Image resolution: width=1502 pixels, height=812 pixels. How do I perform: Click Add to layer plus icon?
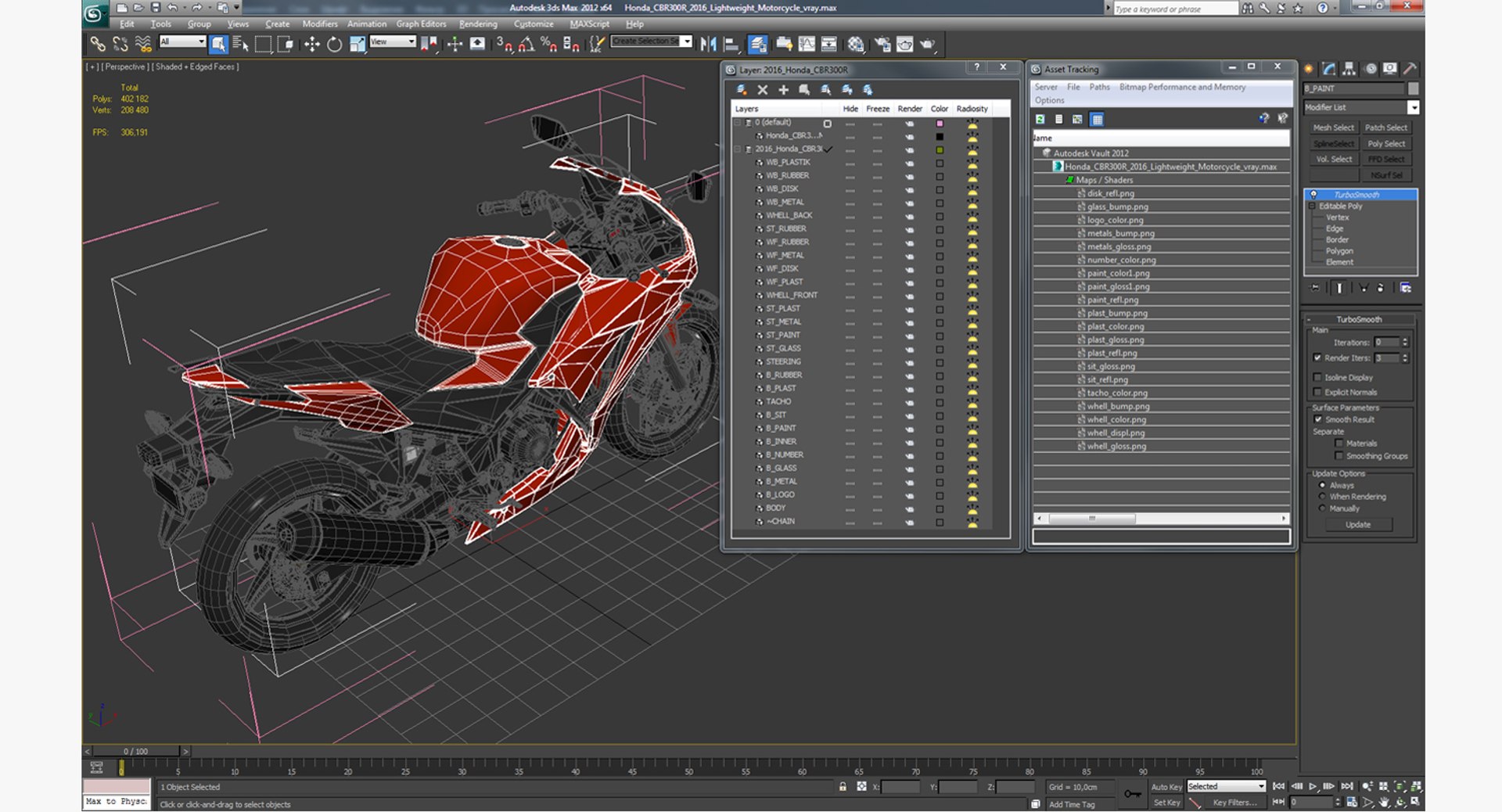783,90
